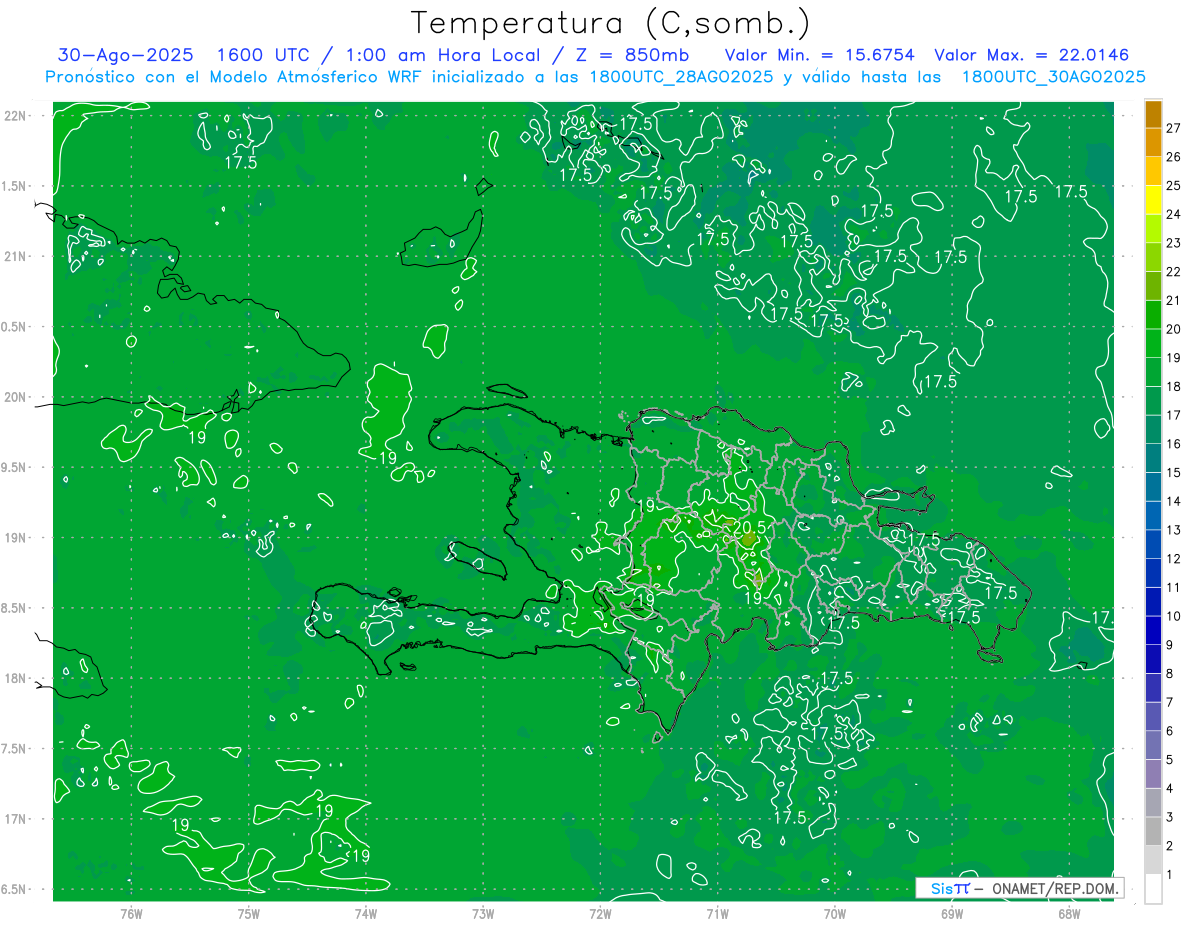Click the "70W" longitude axis label
Viewport: 1200px width, 927px height.
coord(835,913)
